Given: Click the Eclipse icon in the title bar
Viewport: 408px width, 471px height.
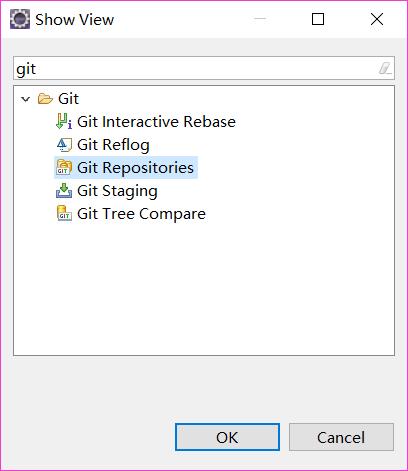Looking at the screenshot, I should 20,19.
